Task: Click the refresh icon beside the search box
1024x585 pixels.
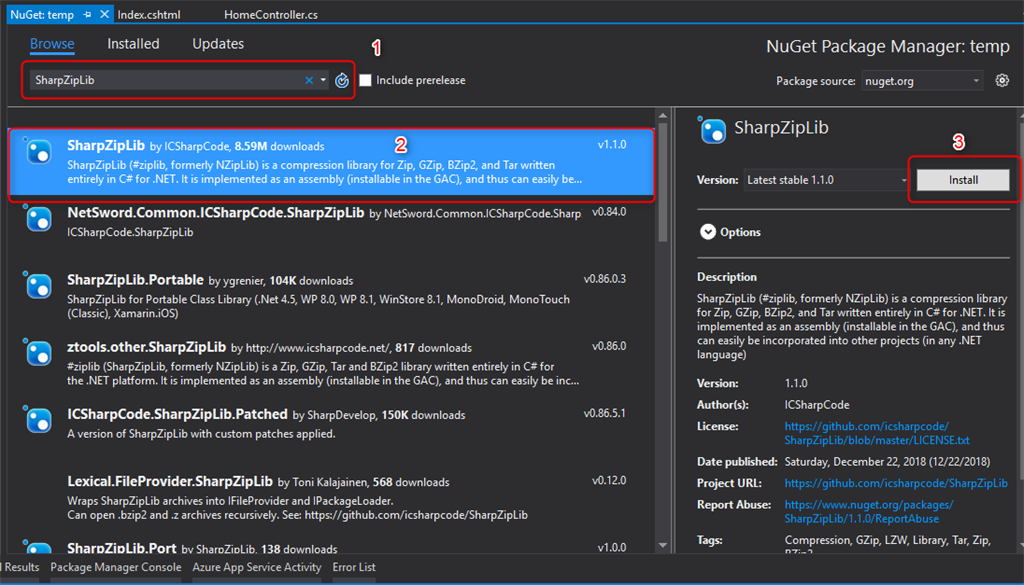Action: click(x=342, y=80)
